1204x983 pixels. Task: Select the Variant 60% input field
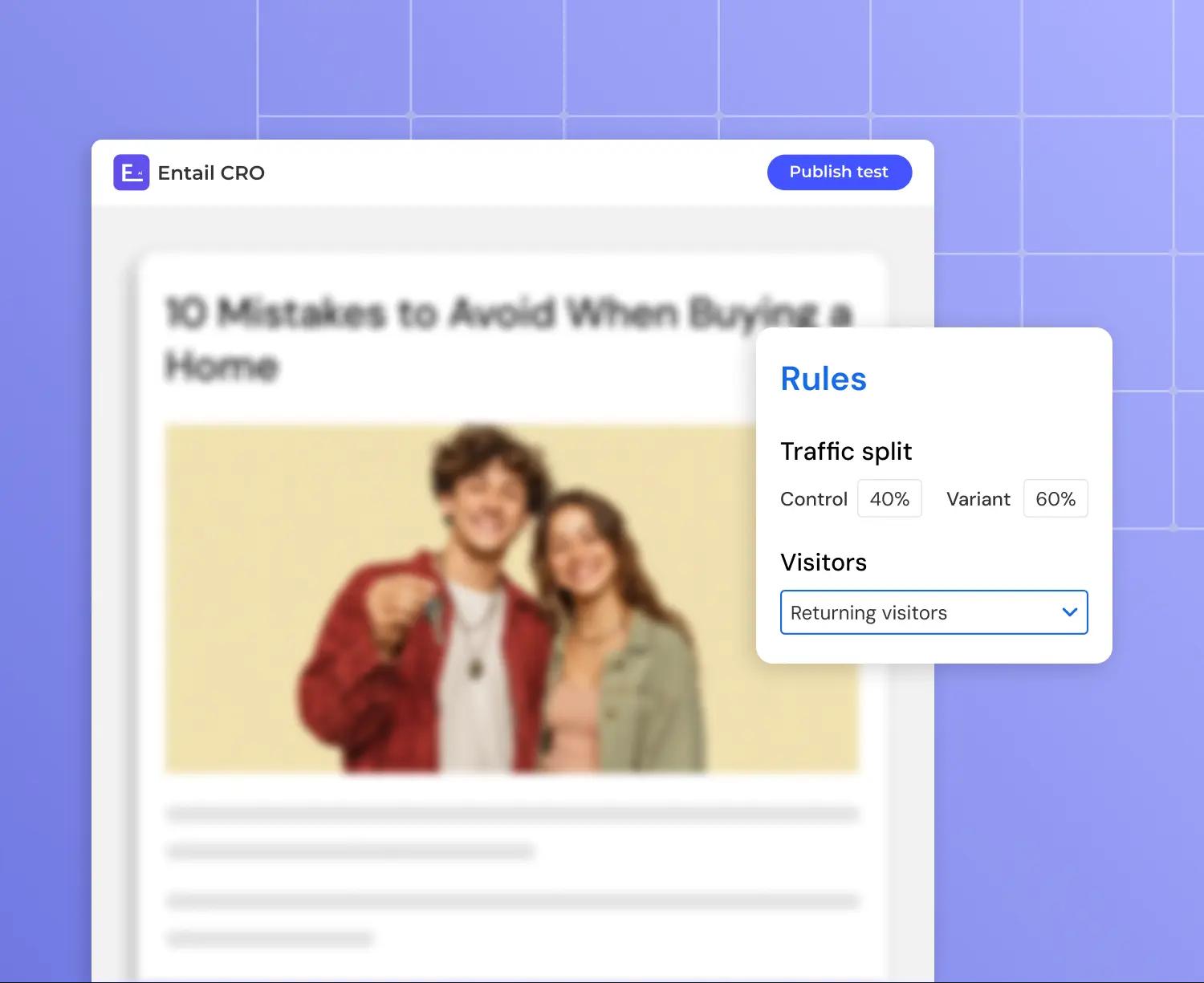pos(1055,499)
